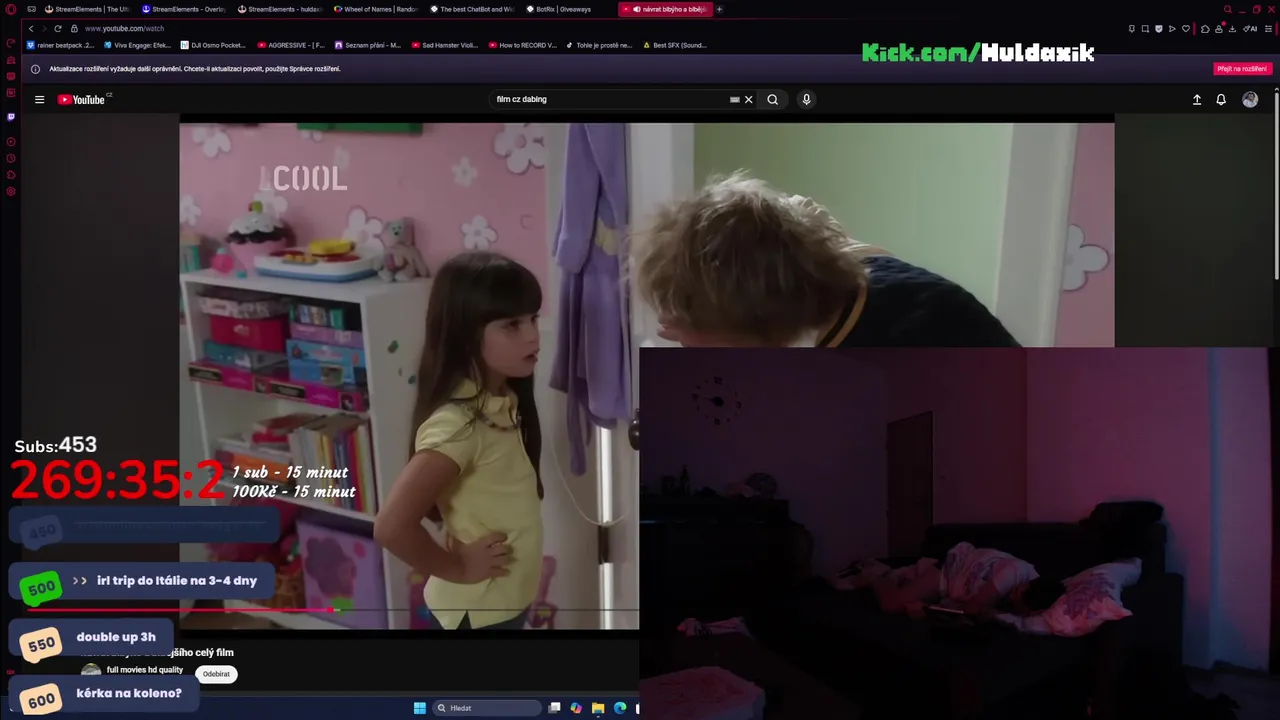Open the Twitch icon in the Opera sidebar

pyautogui.click(x=11, y=117)
